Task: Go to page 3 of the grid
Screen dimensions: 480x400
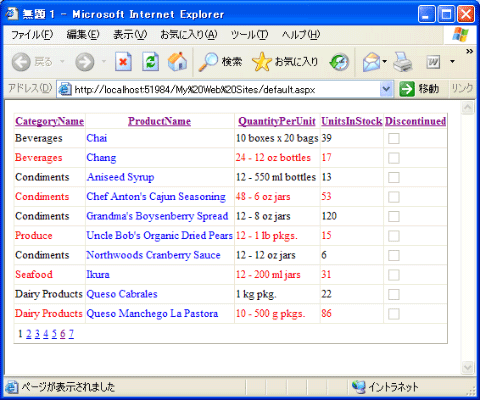Action: click(x=37, y=334)
